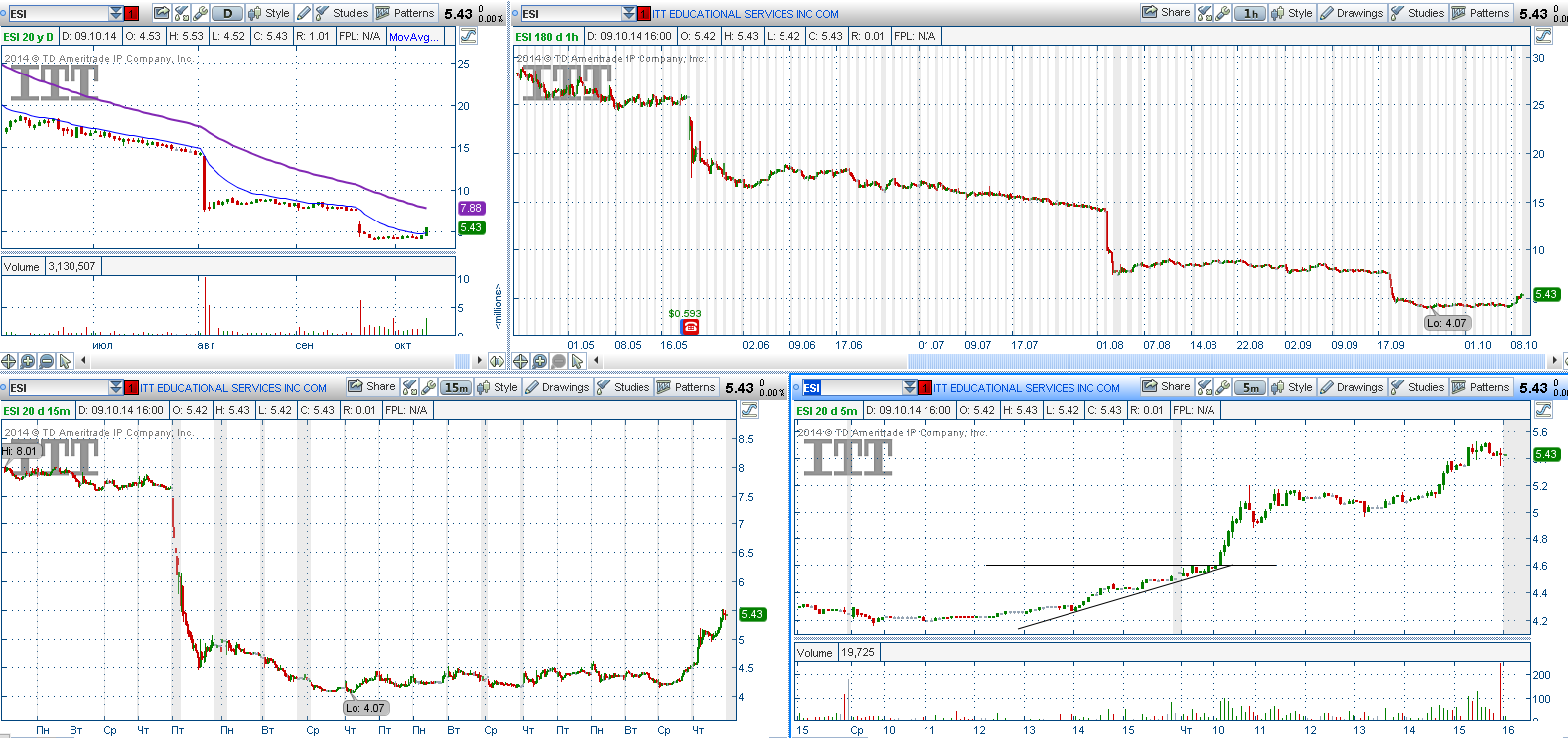Open Drawings on the 15m chart
This screenshot has height=738, width=1568.
coord(557,387)
